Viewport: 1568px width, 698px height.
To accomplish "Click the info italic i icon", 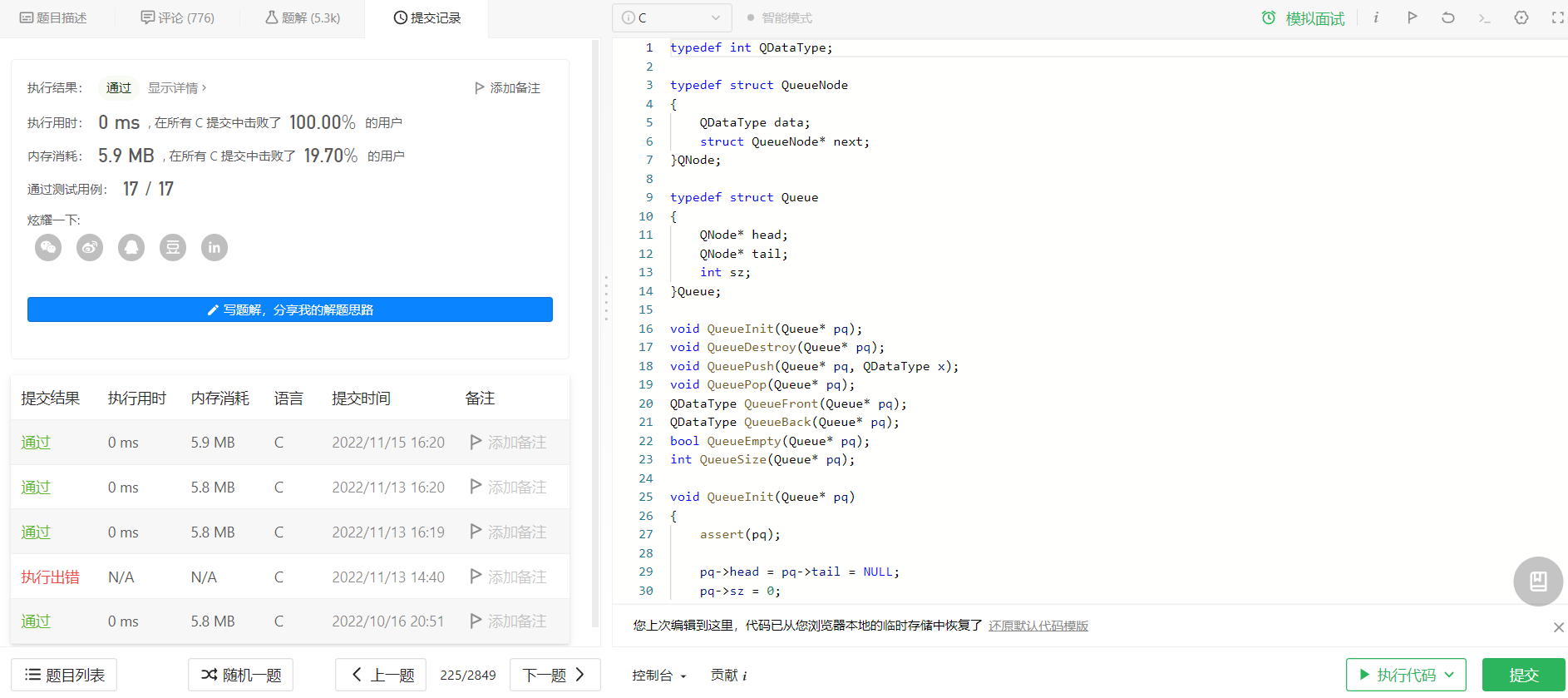I will (1376, 17).
